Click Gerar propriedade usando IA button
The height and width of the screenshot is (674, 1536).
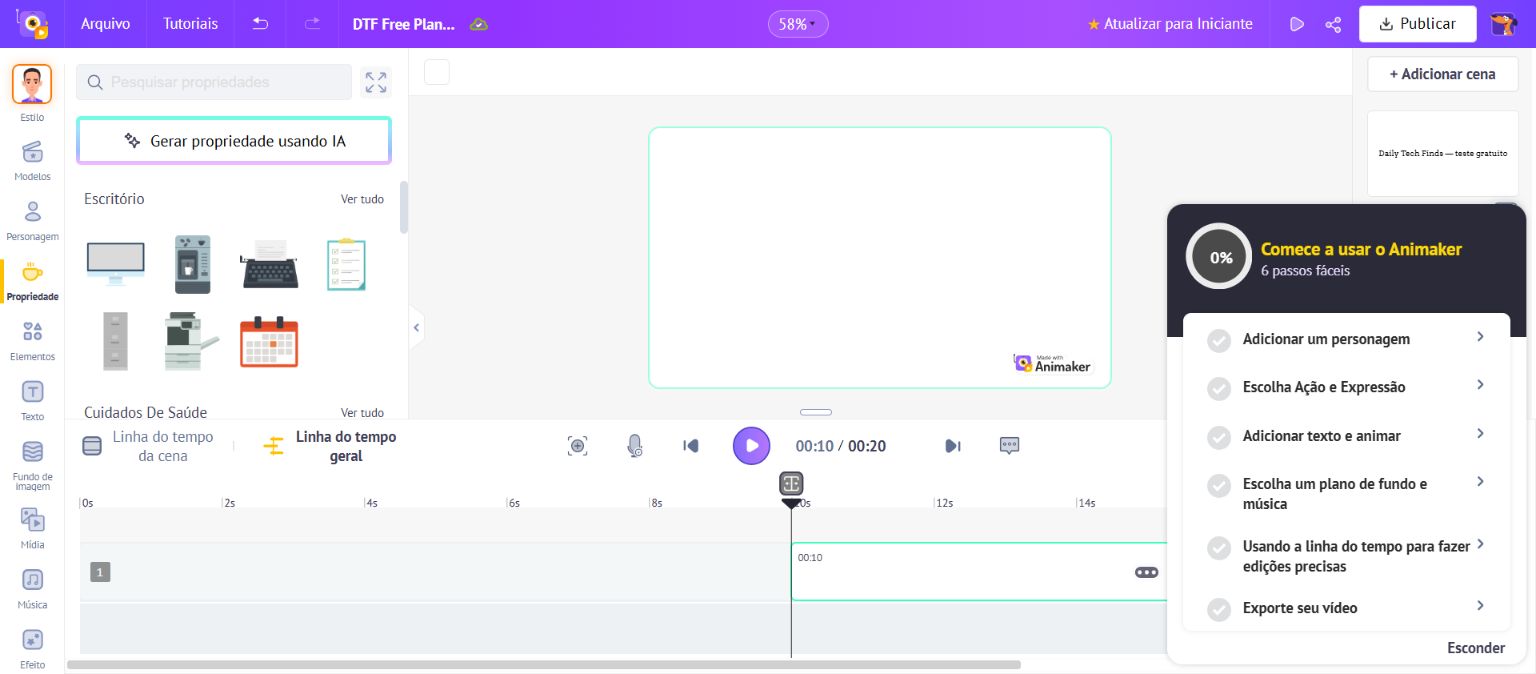tap(234, 141)
